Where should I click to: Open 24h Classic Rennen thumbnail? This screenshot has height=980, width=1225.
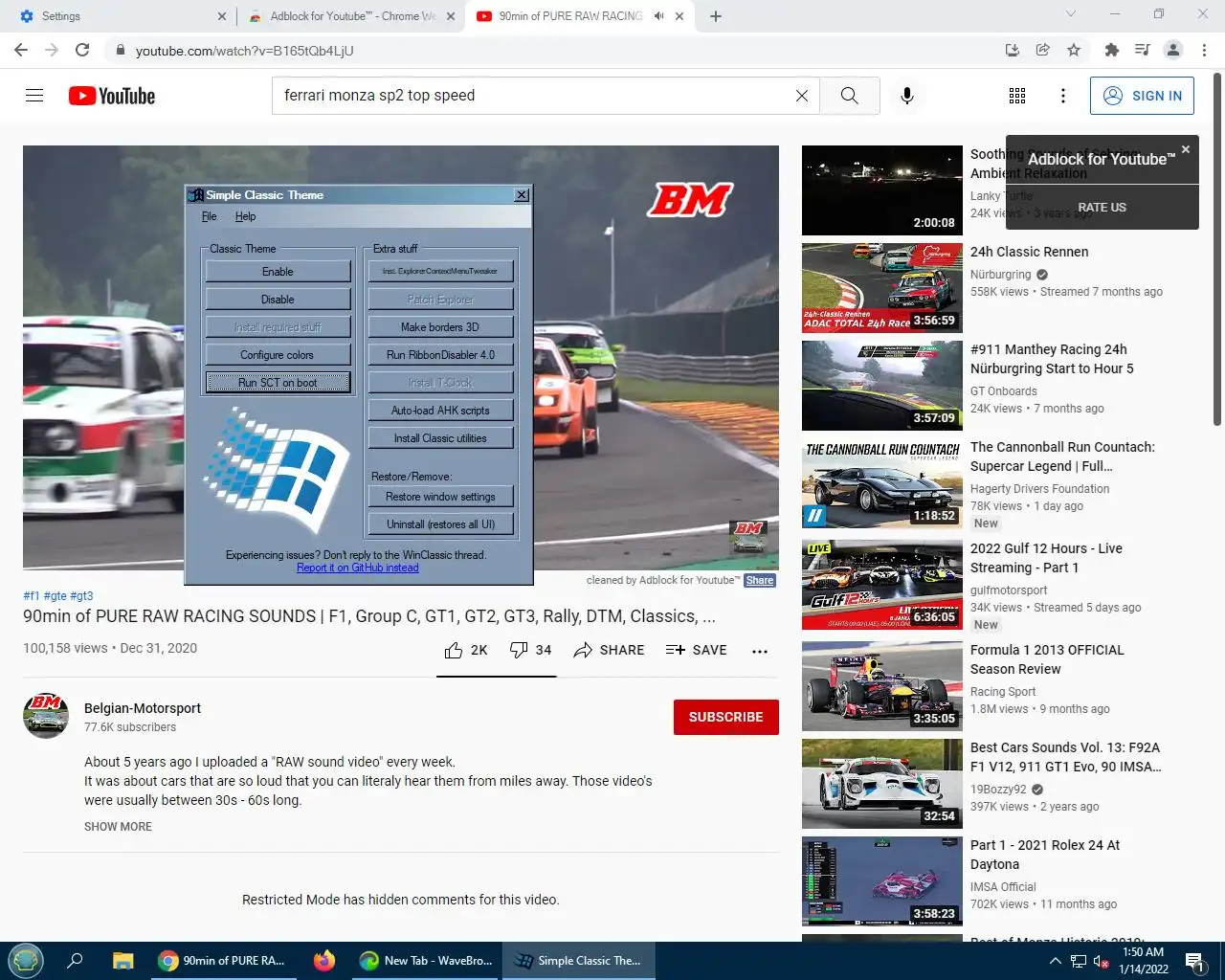[x=882, y=288]
